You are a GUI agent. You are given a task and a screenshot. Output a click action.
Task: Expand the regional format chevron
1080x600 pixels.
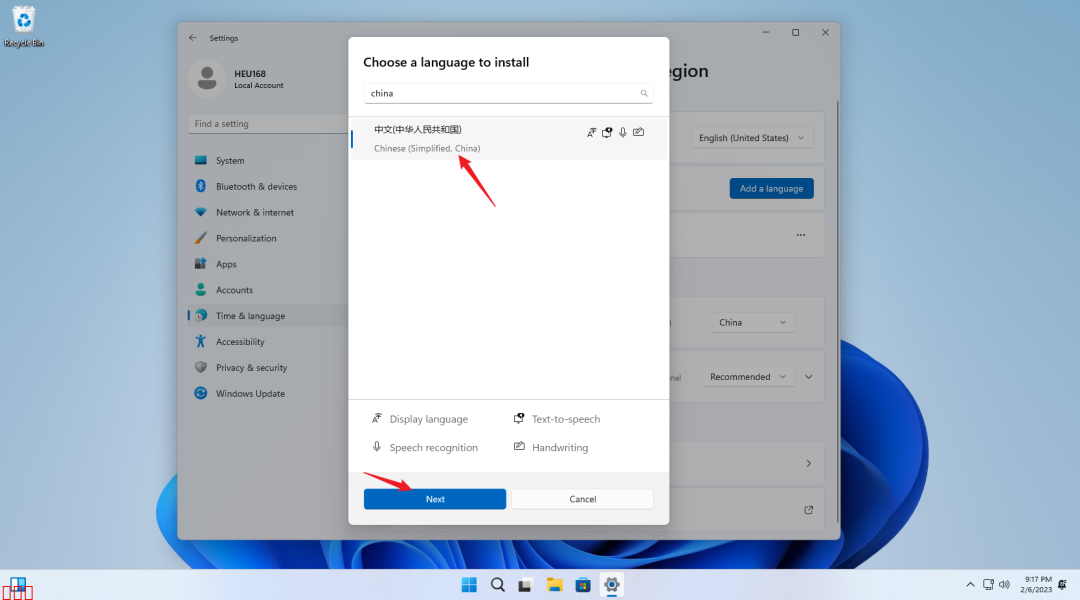point(809,377)
